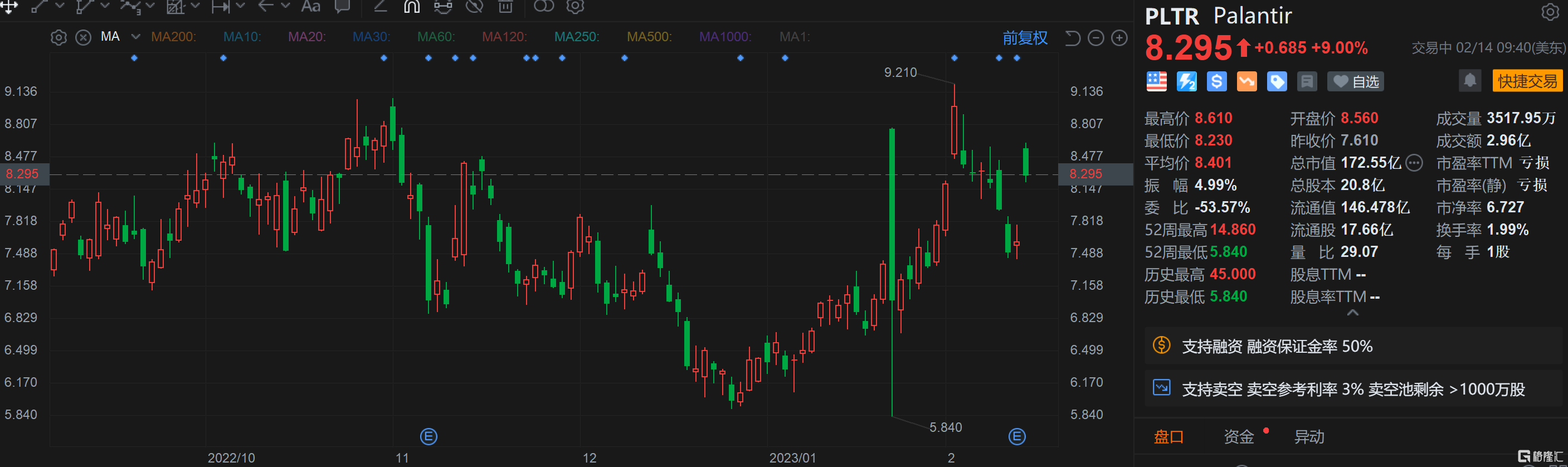Click the orange short-selling trend icon

(x=1246, y=81)
